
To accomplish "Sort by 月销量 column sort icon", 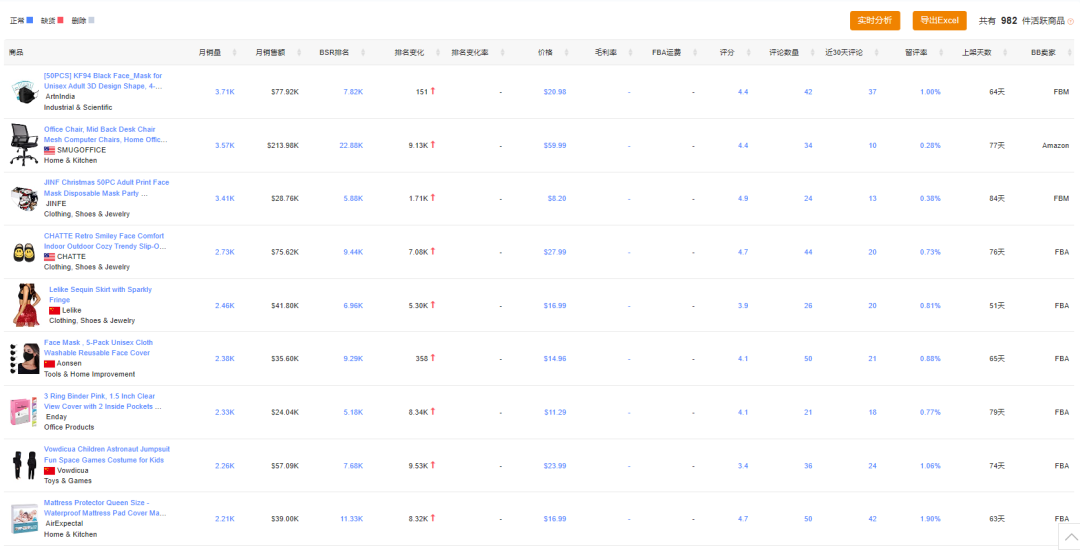I will point(235,53).
